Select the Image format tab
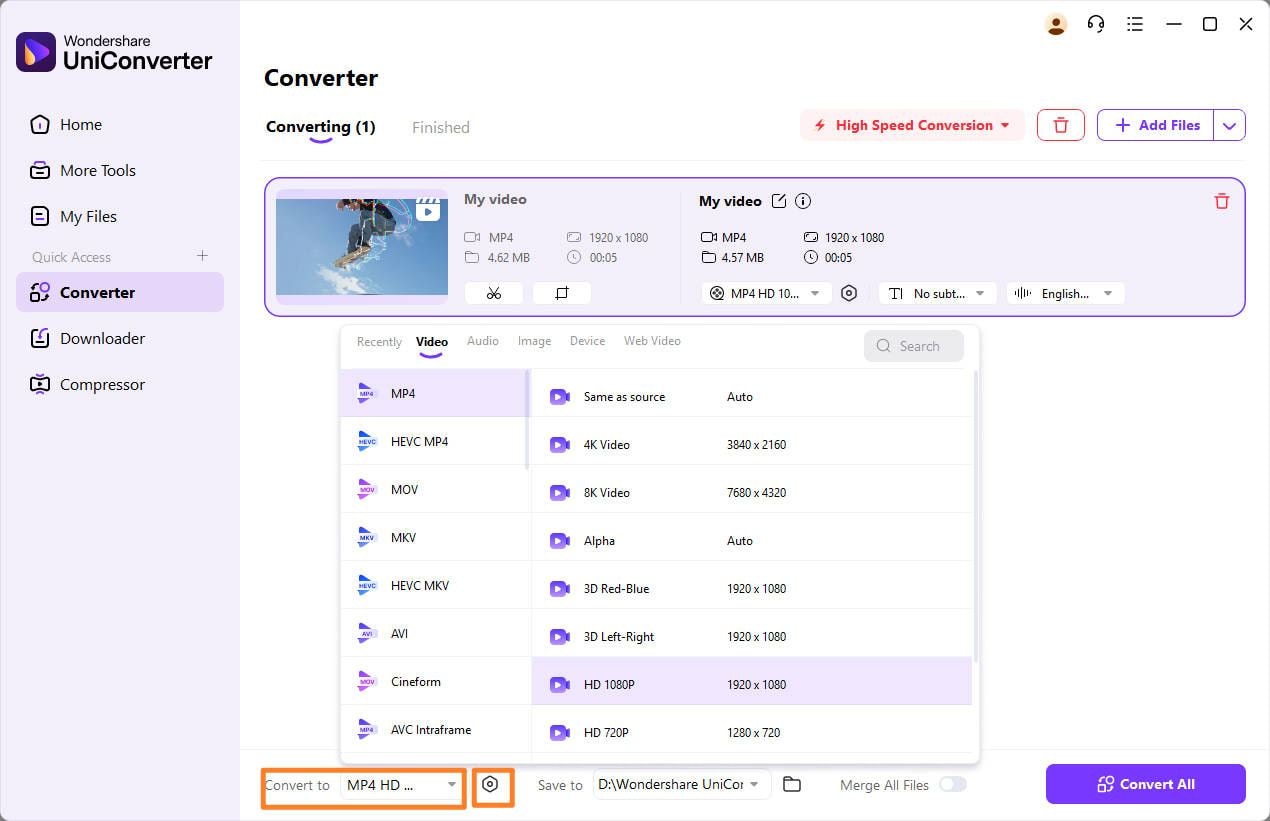The height and width of the screenshot is (821, 1270). 534,341
